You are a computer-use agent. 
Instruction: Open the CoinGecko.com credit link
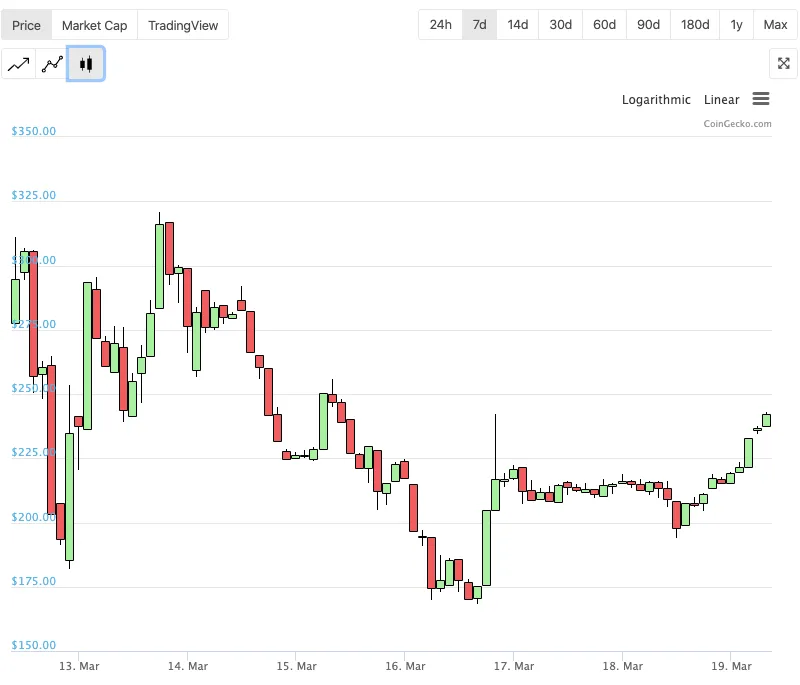(737, 123)
